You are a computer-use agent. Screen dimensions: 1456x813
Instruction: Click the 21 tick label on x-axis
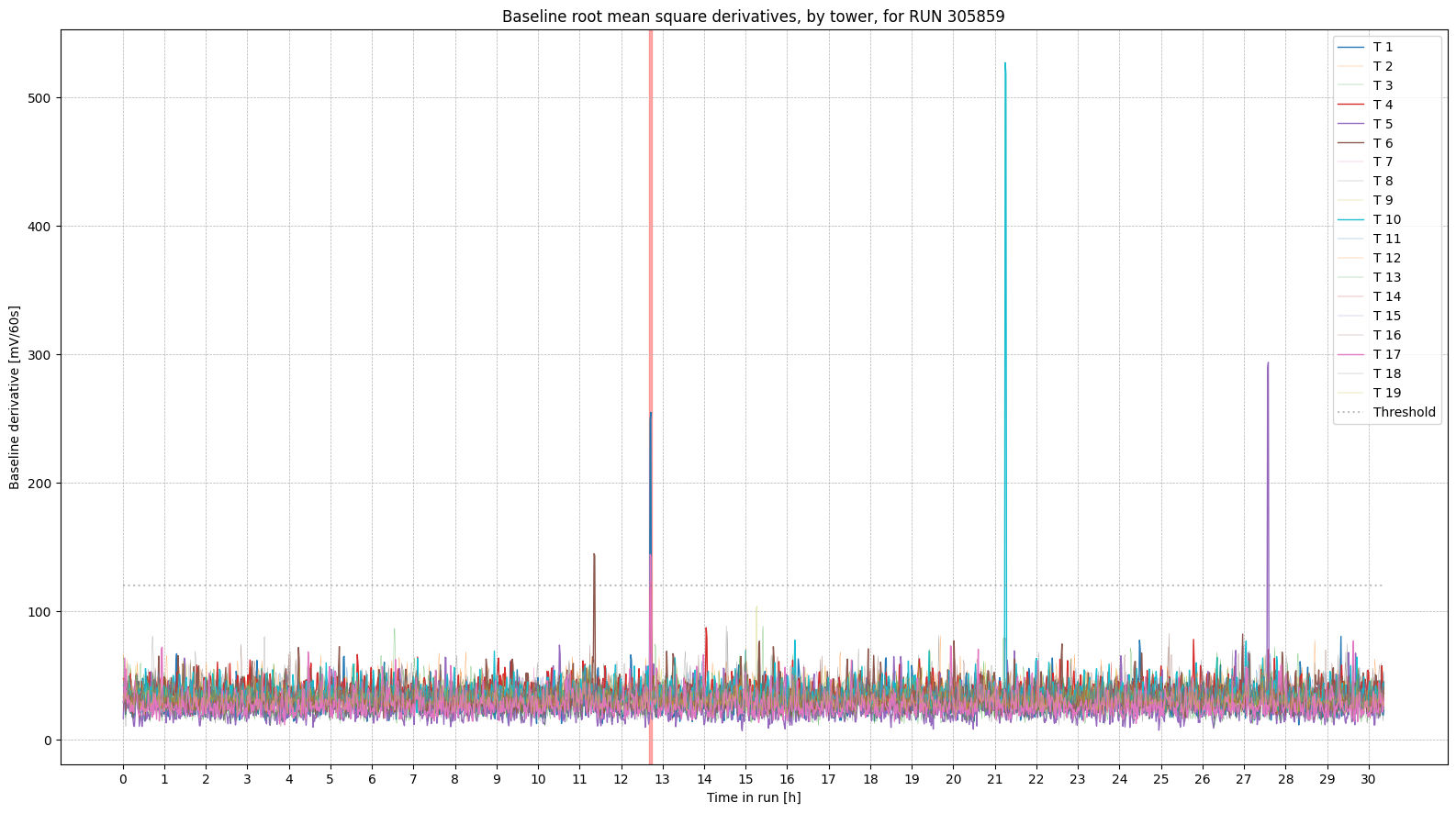pos(994,779)
